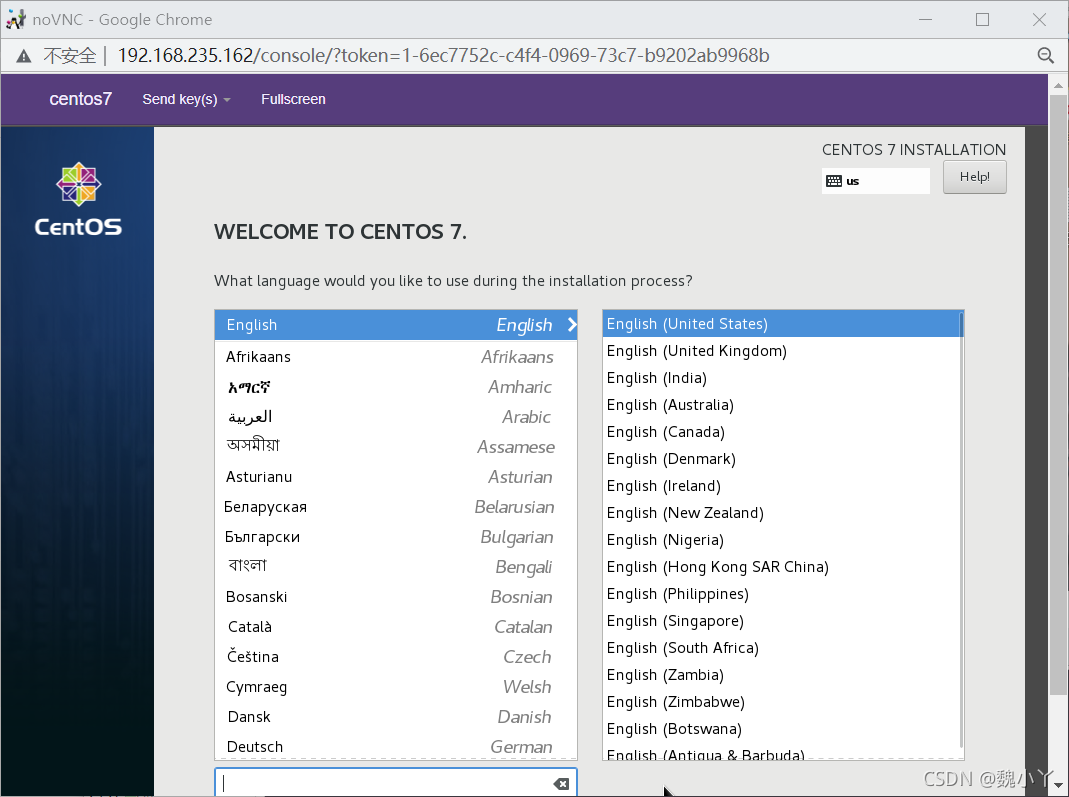The width and height of the screenshot is (1069, 797).
Task: Select Deutsch in the language list
Action: (396, 746)
